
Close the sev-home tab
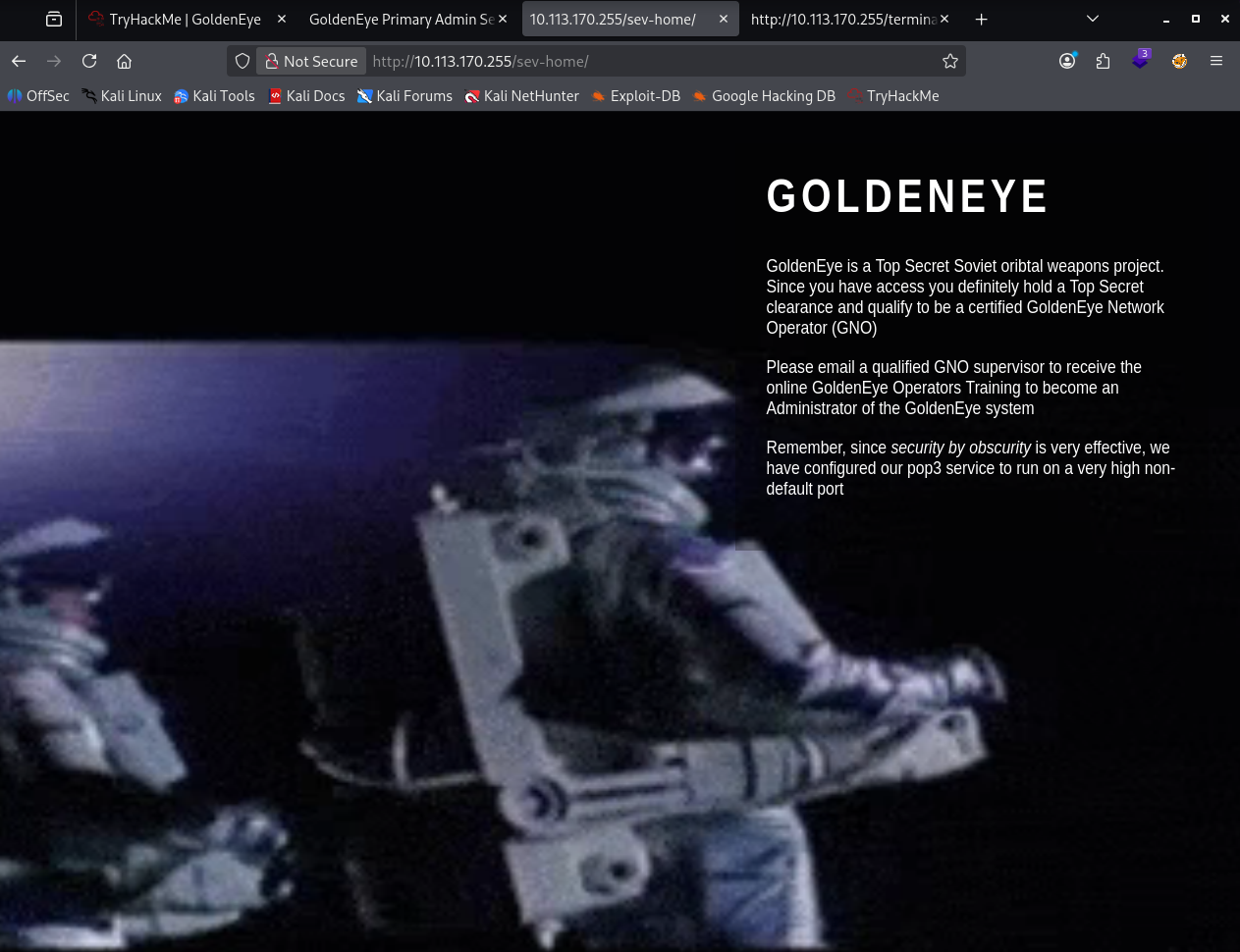pos(724,19)
